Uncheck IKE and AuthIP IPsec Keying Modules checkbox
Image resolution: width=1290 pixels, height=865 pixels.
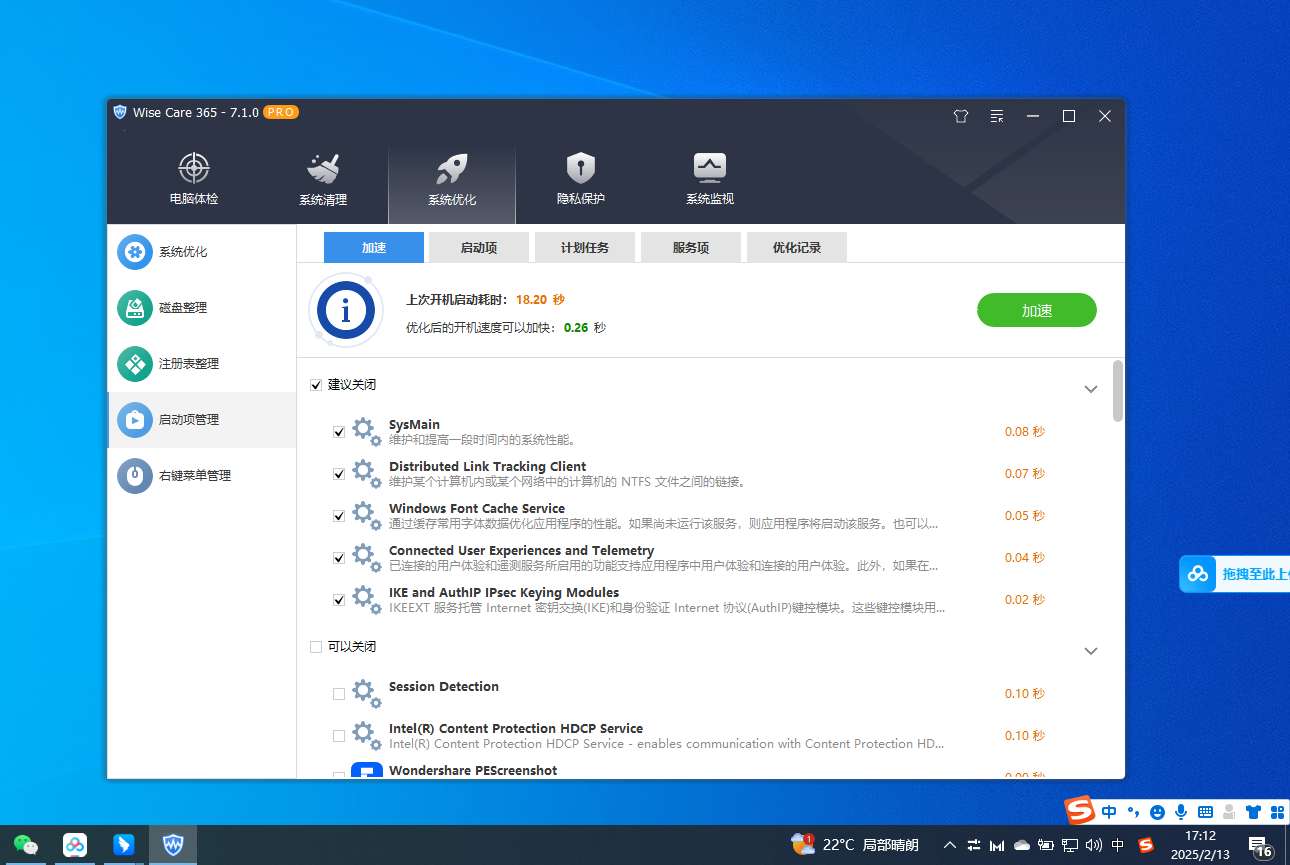339,600
